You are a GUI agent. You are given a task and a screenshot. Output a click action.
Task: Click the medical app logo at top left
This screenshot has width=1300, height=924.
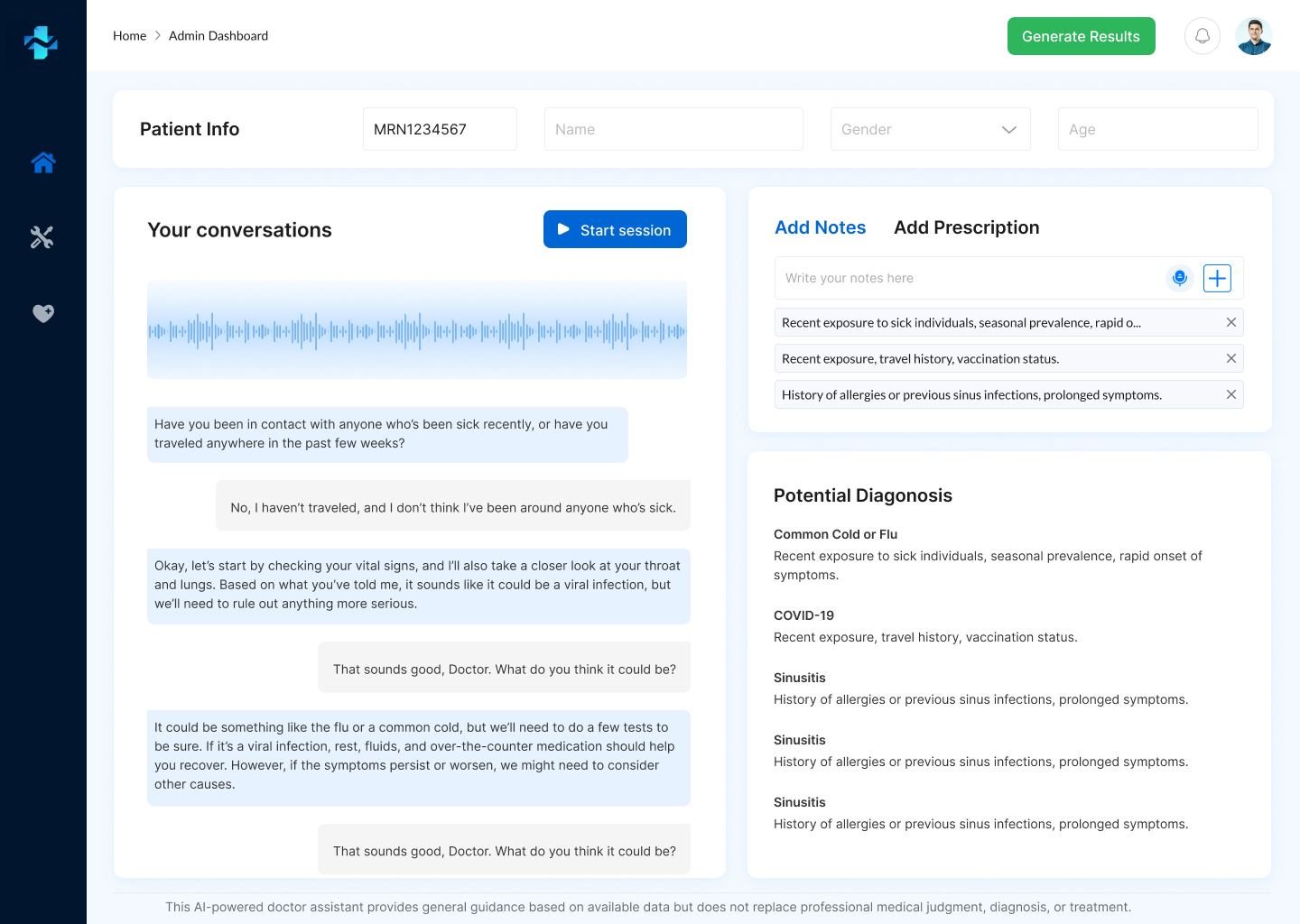pyautogui.click(x=42, y=42)
